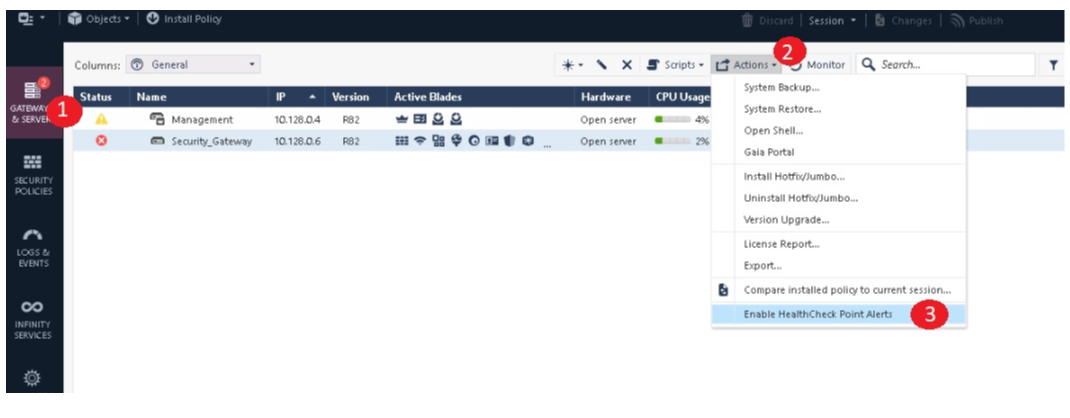Open the Columns General dropdown

pos(193,65)
